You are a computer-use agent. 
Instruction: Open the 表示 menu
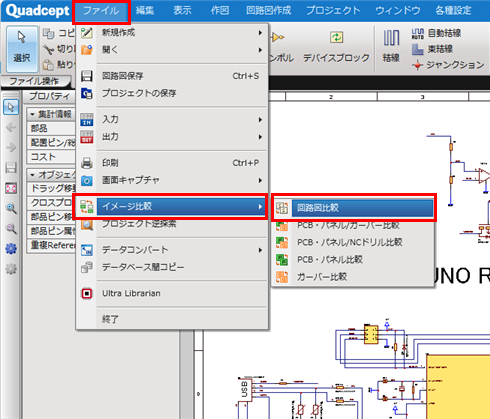point(182,11)
